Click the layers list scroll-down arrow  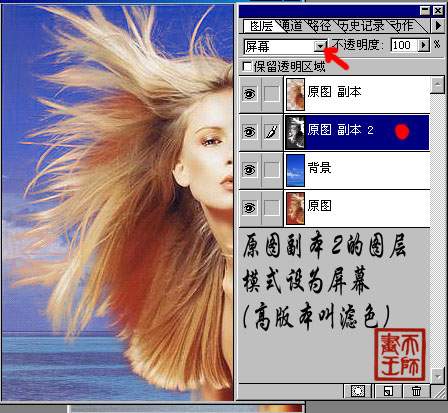click(437, 376)
